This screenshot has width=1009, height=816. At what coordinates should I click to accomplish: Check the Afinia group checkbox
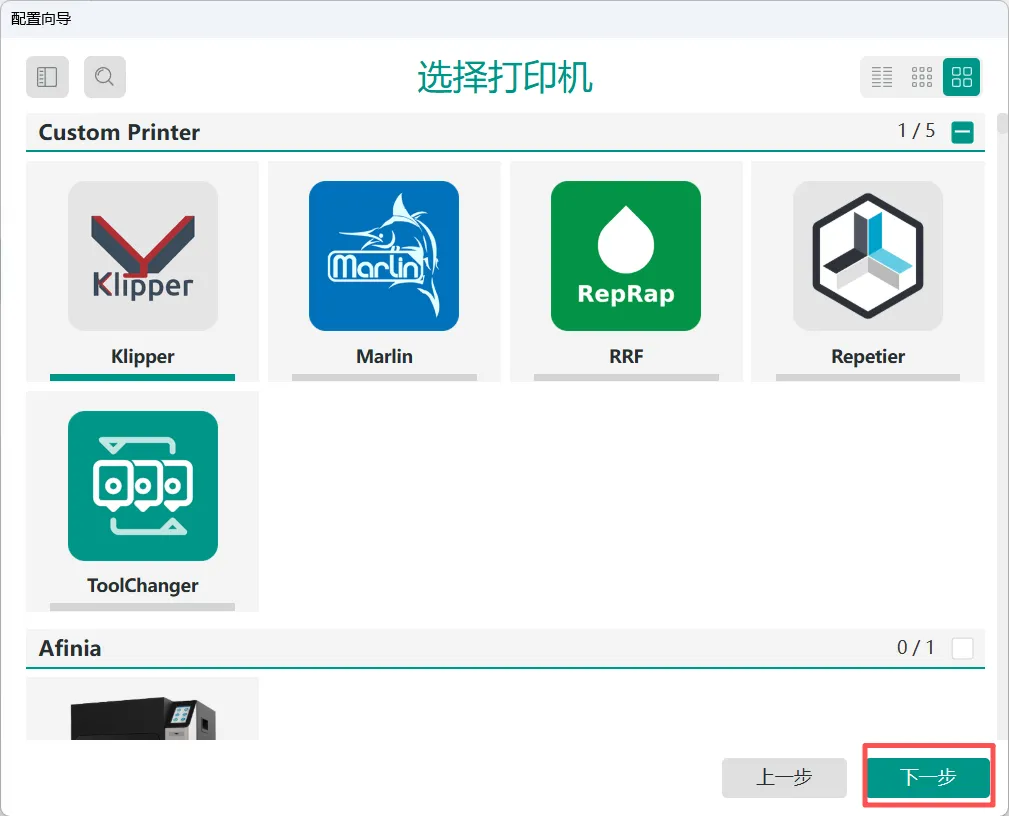(963, 648)
